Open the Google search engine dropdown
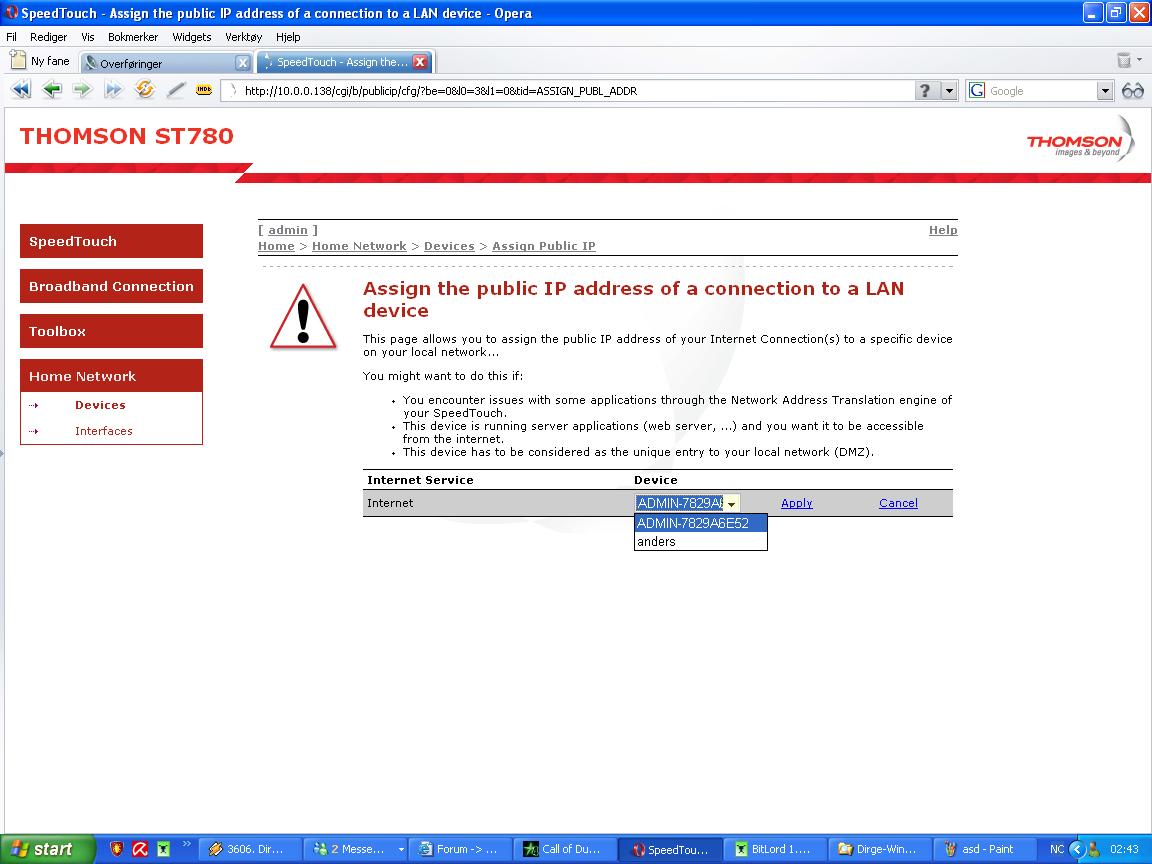 pyautogui.click(x=1105, y=90)
